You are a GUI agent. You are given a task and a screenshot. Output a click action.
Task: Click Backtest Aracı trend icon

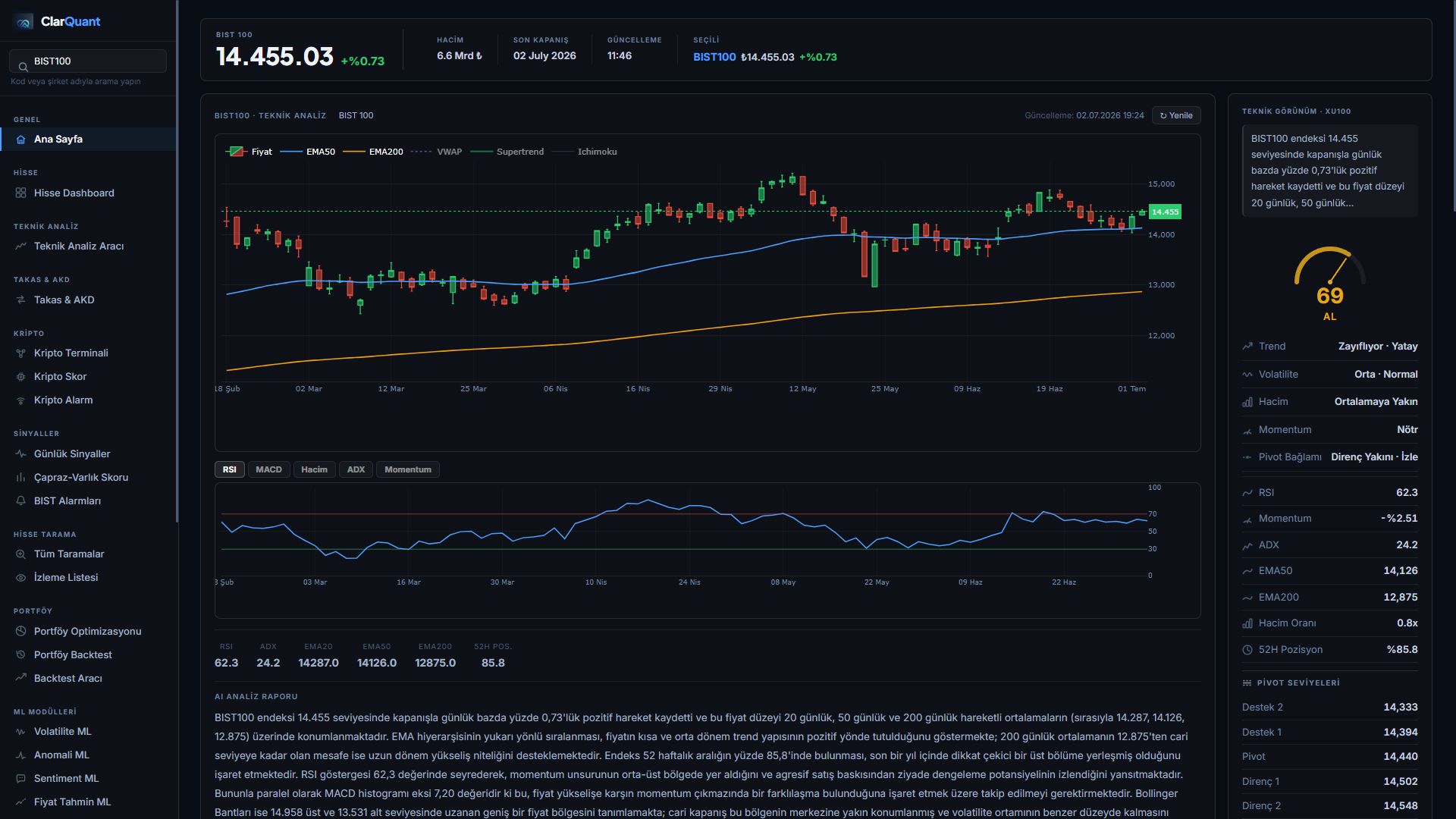20,679
